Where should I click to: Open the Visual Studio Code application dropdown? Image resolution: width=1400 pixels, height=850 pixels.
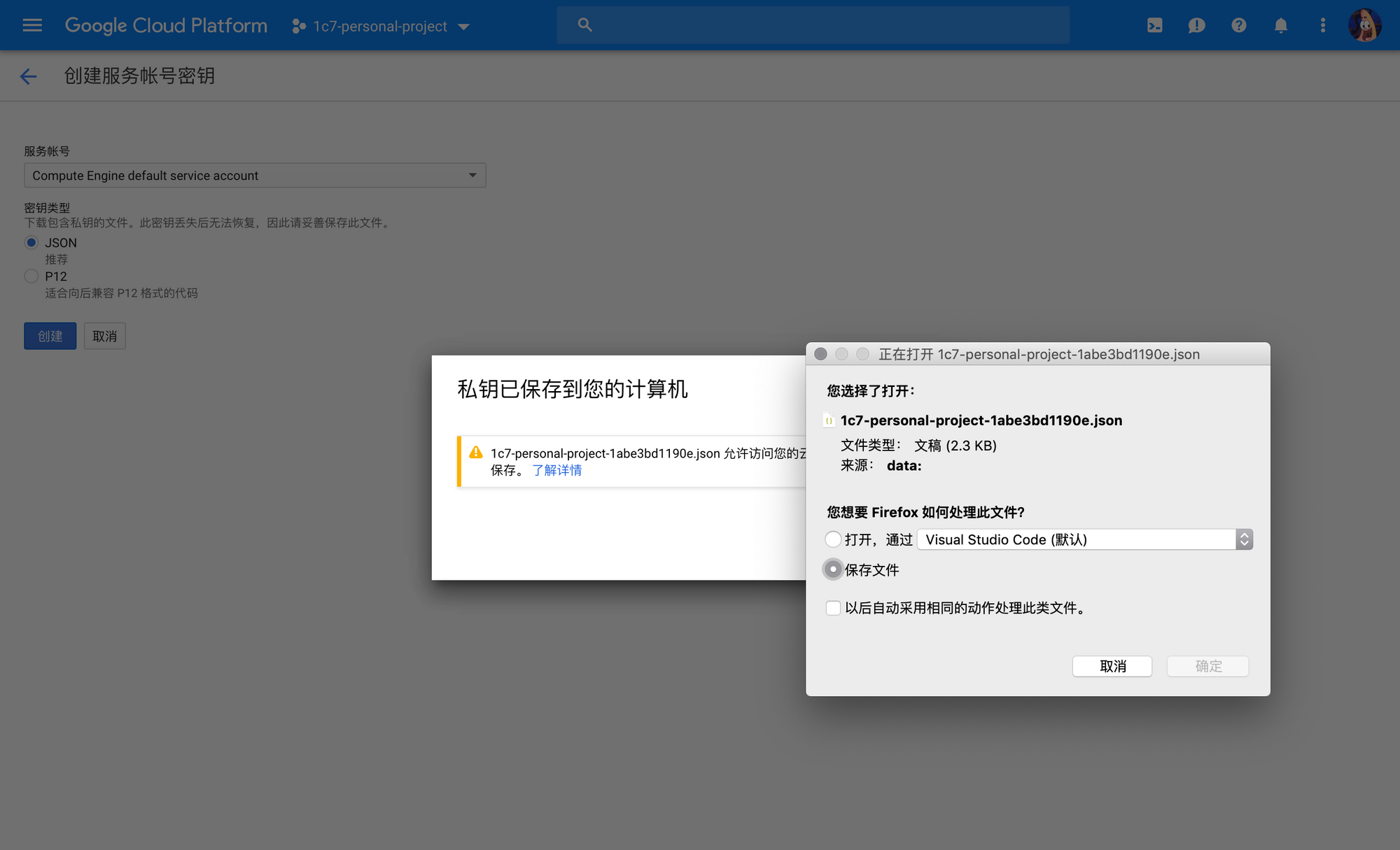1084,539
